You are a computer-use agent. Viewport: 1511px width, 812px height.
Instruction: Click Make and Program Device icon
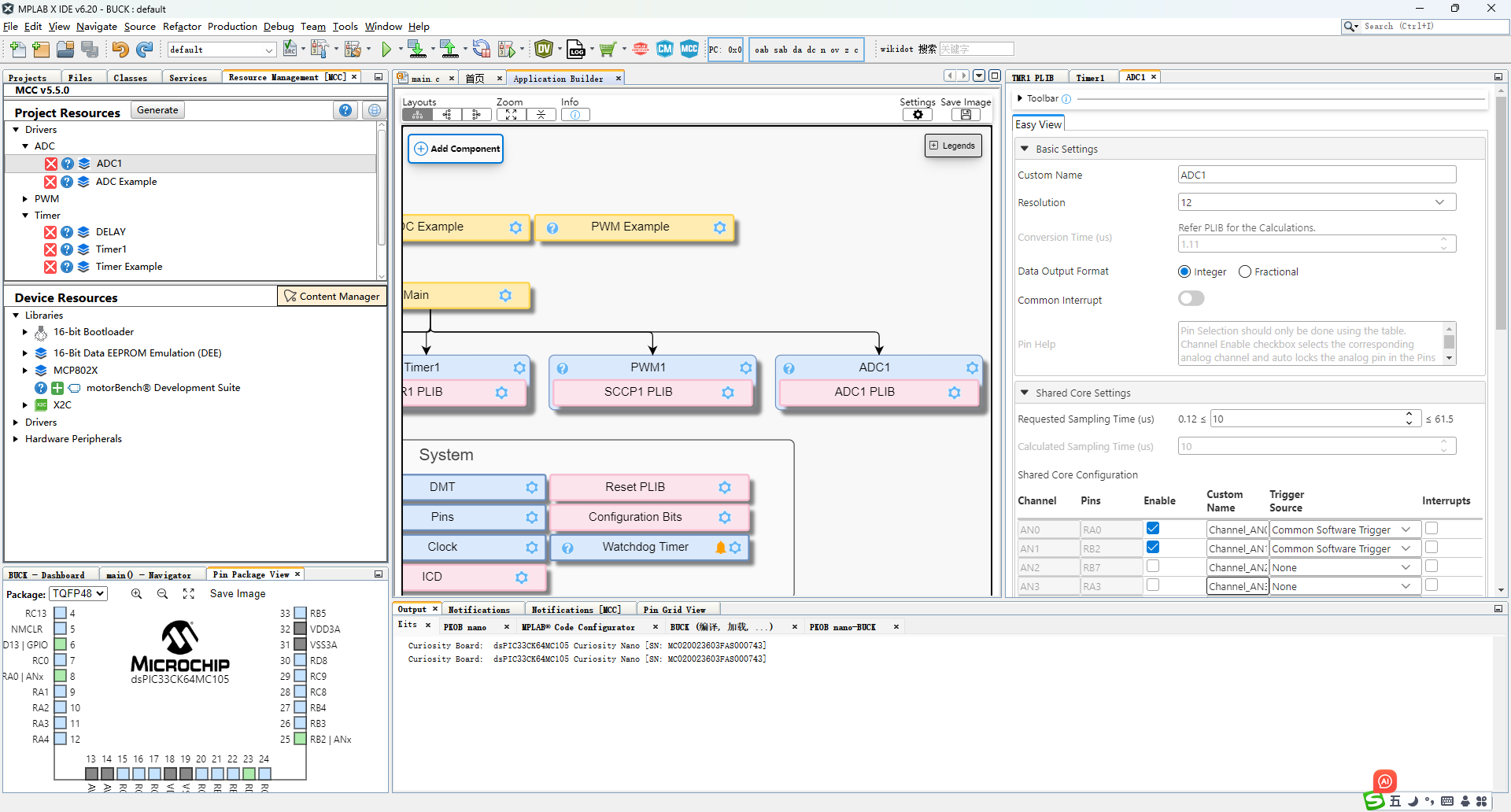(x=417, y=50)
